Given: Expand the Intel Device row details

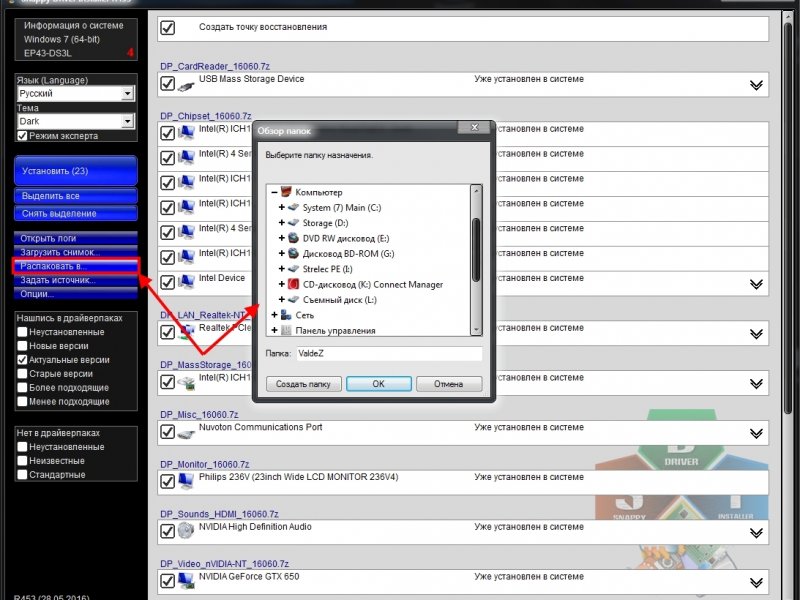Looking at the screenshot, I should [x=756, y=284].
